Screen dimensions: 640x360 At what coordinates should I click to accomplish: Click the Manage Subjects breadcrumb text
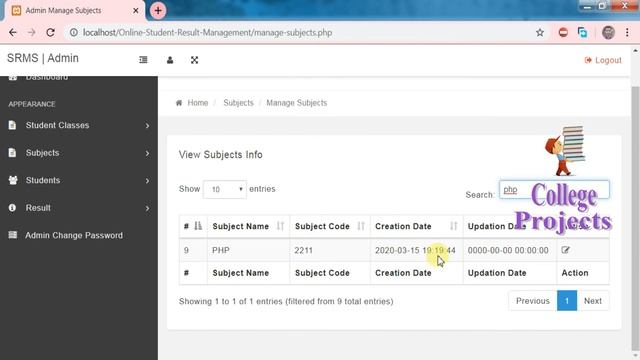click(297, 103)
